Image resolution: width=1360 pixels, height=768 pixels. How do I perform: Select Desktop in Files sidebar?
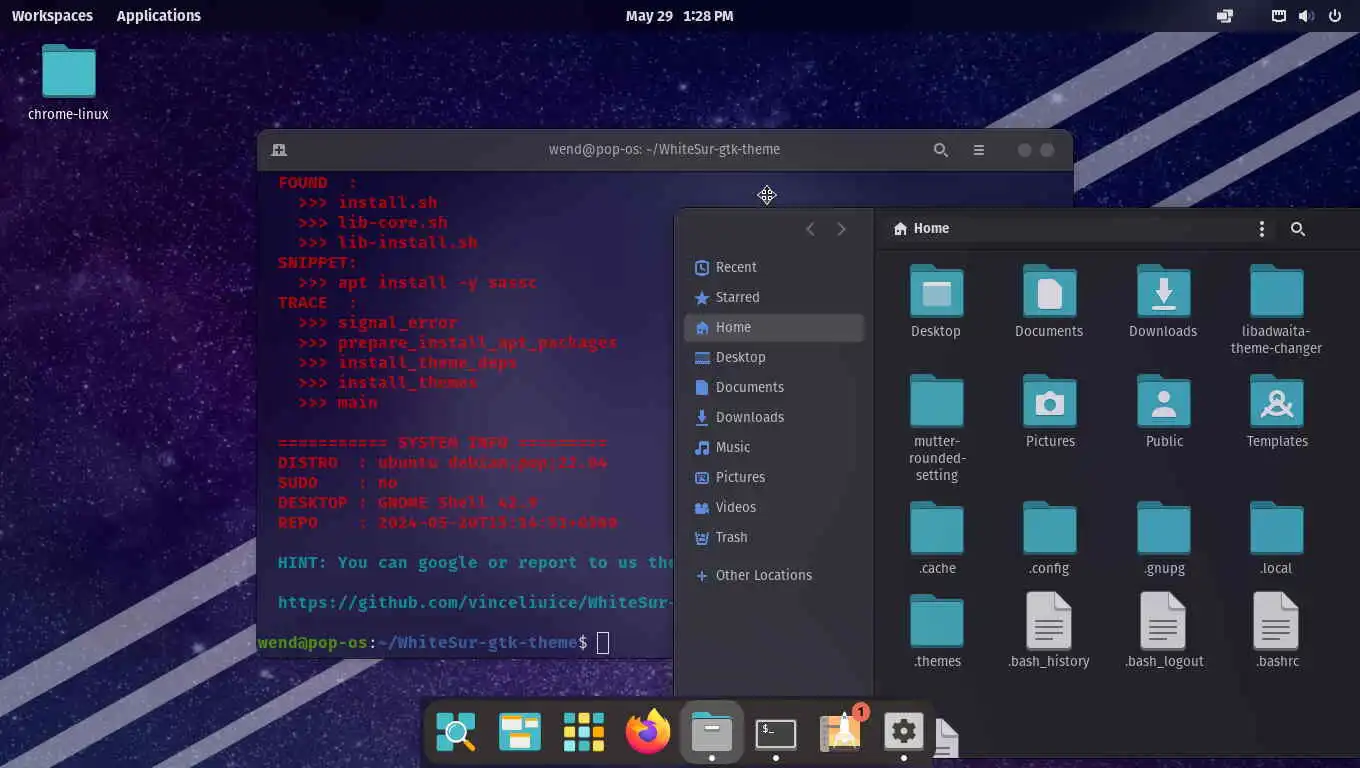coord(774,357)
